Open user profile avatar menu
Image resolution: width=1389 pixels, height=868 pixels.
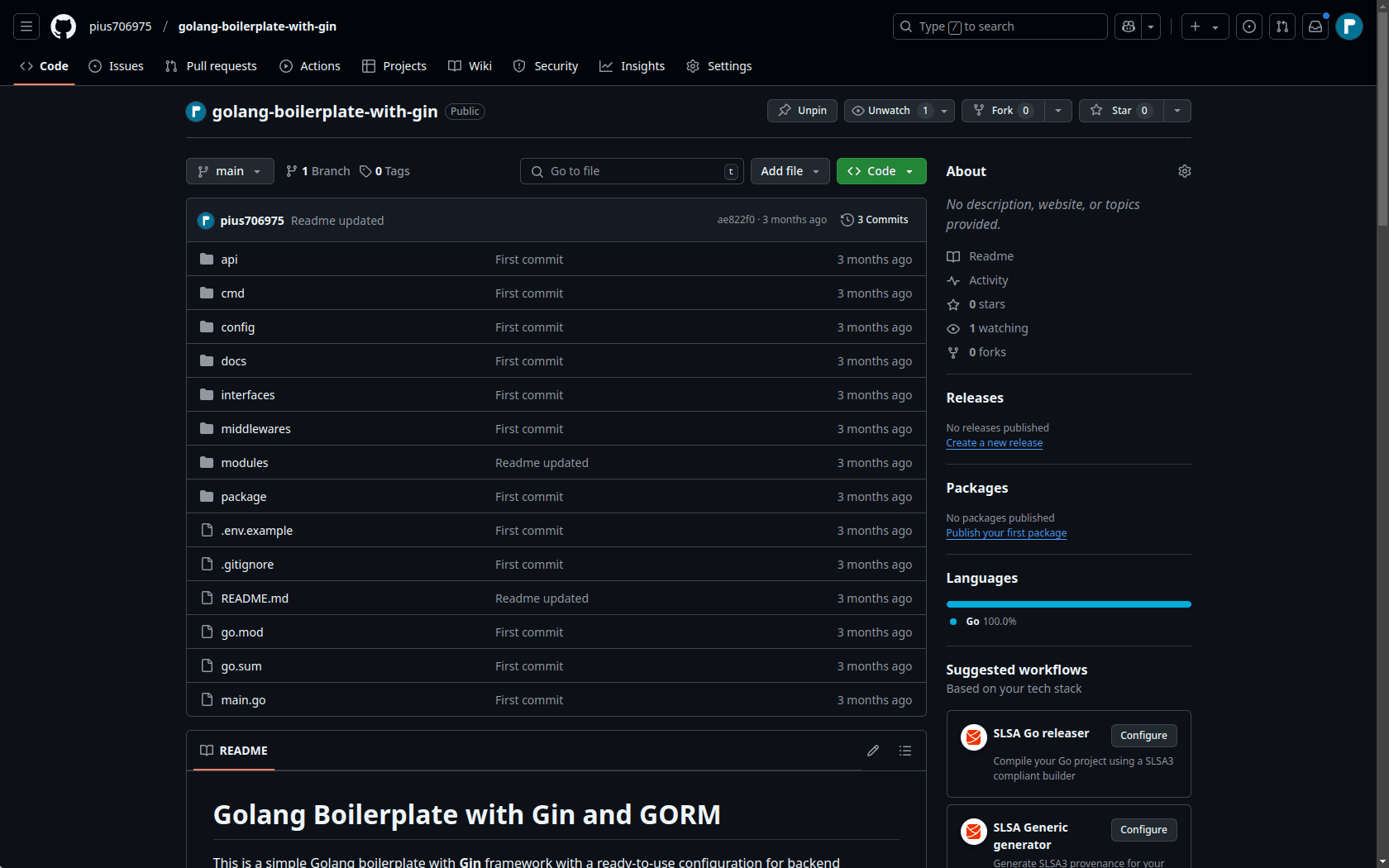pos(1349,26)
